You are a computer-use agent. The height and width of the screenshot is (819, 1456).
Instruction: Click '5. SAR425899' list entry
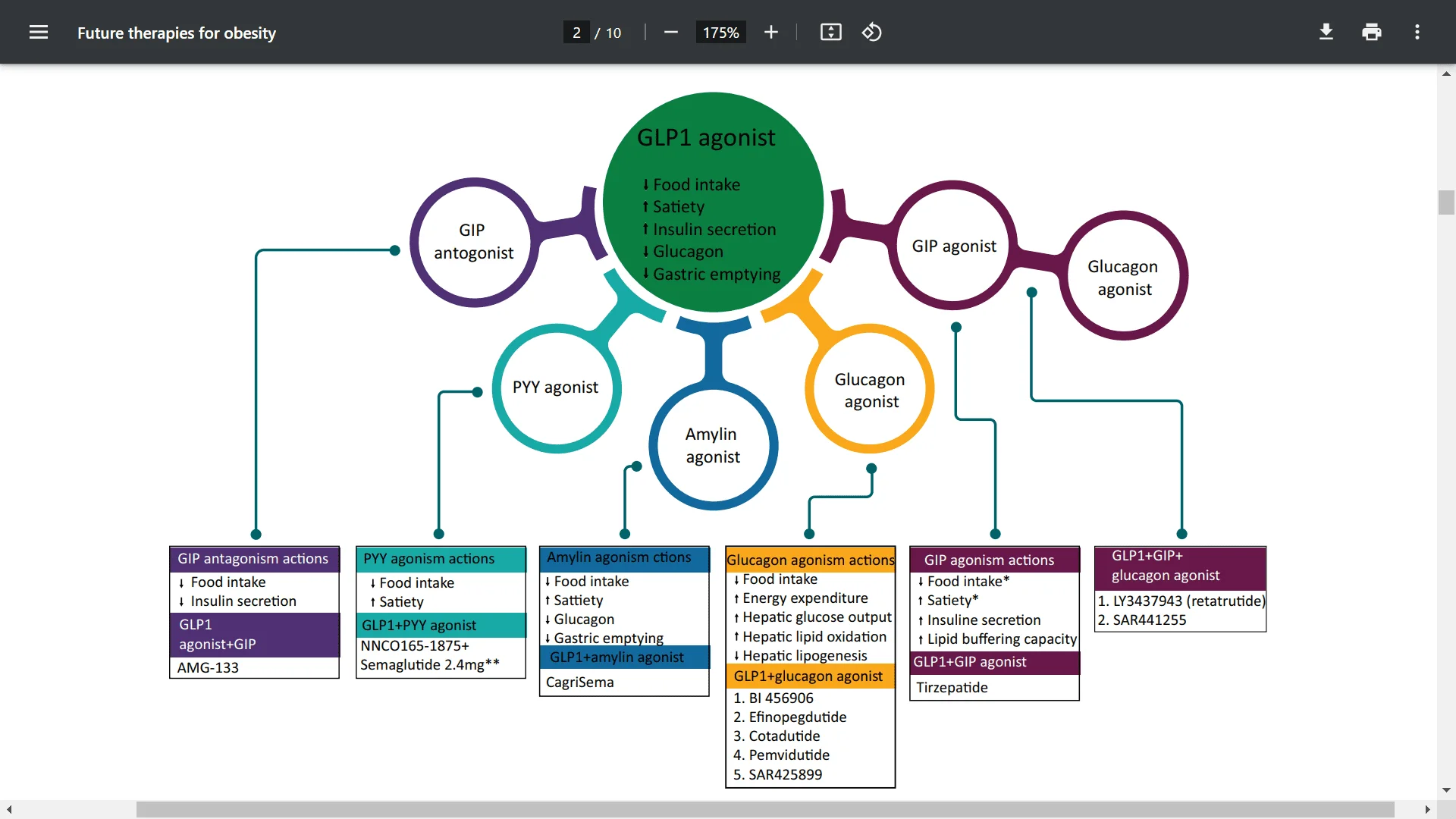point(777,775)
